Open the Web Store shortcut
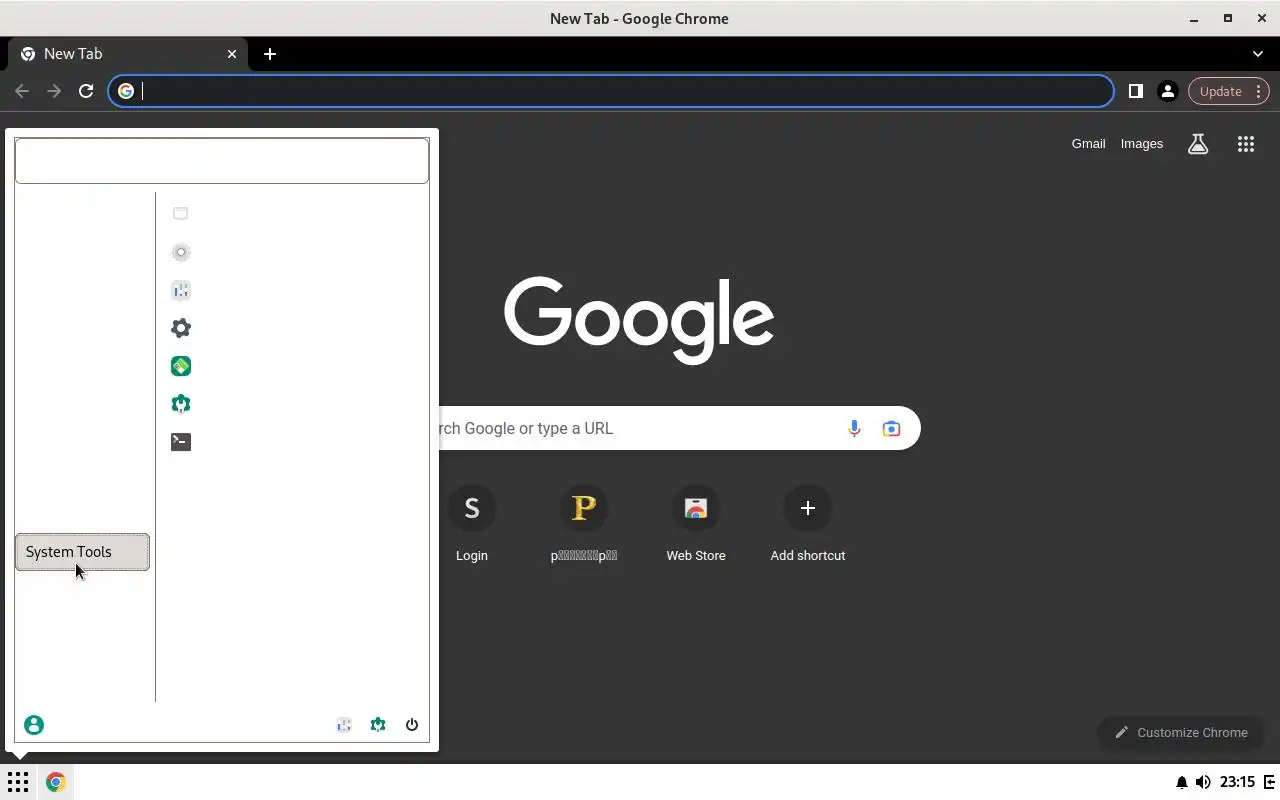The image size is (1280, 800). click(x=696, y=524)
